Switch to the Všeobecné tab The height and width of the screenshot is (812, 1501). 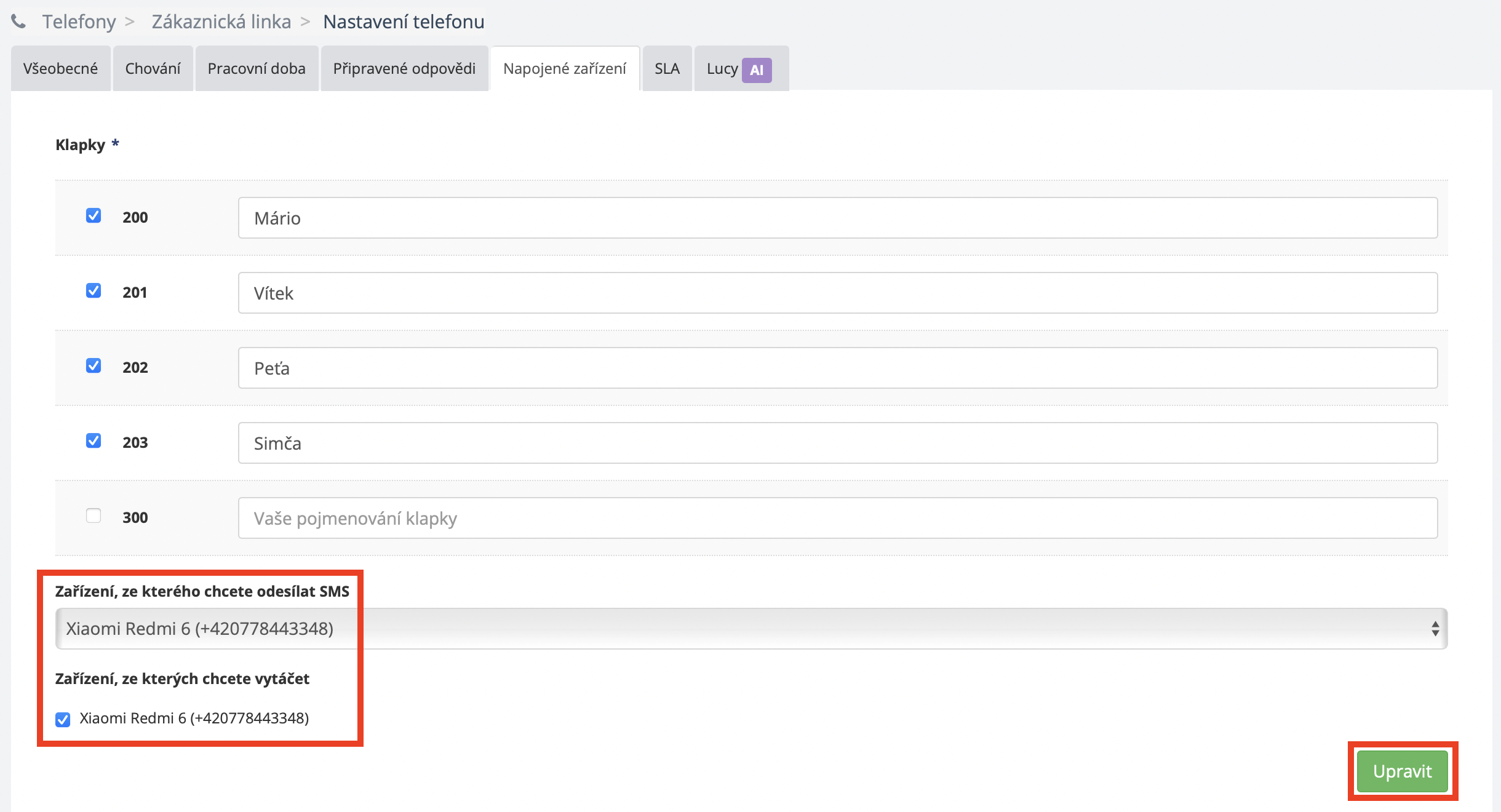[x=60, y=68]
